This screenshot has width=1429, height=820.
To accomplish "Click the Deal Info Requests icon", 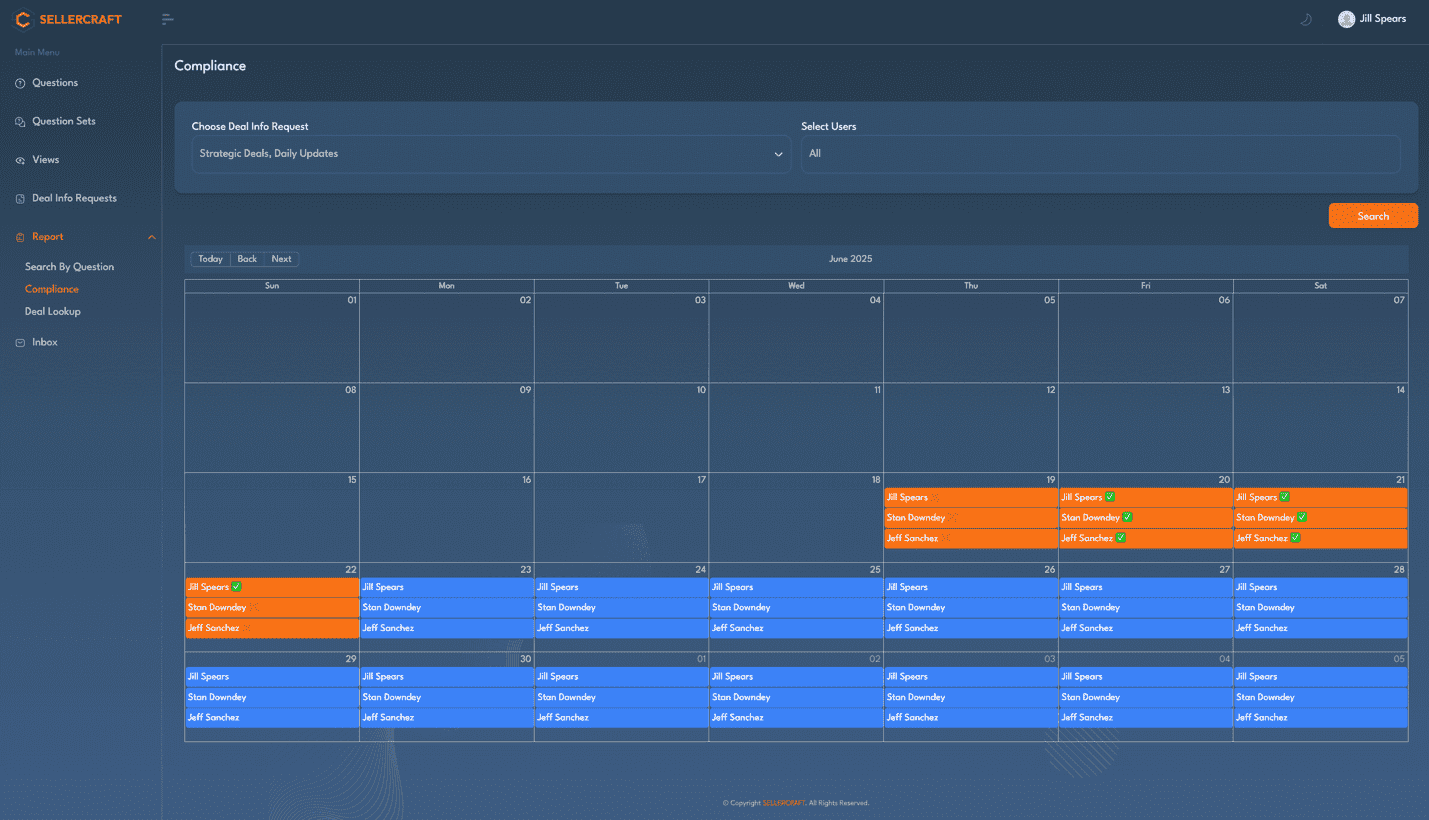I will [20, 199].
